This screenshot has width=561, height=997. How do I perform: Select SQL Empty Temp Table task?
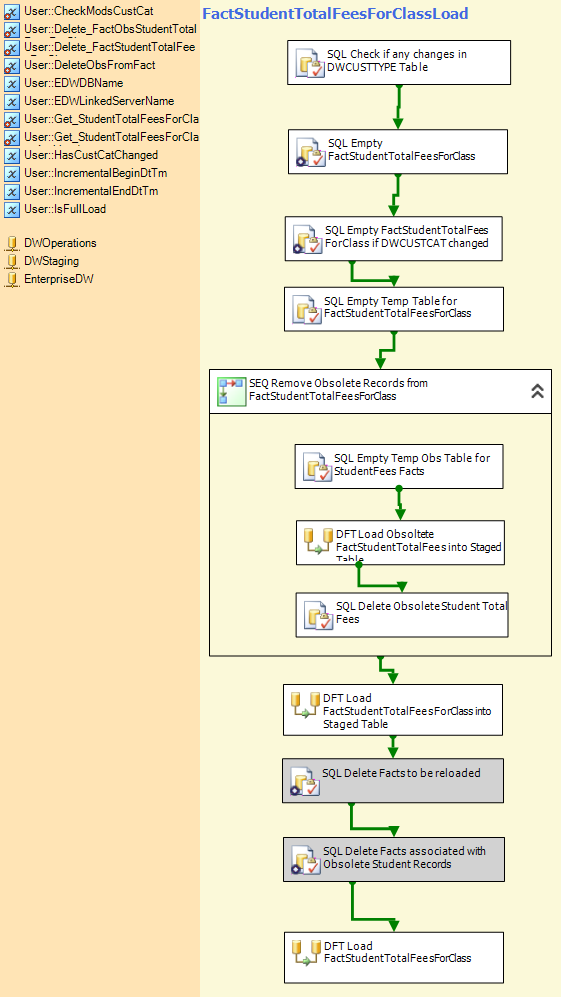[x=394, y=309]
